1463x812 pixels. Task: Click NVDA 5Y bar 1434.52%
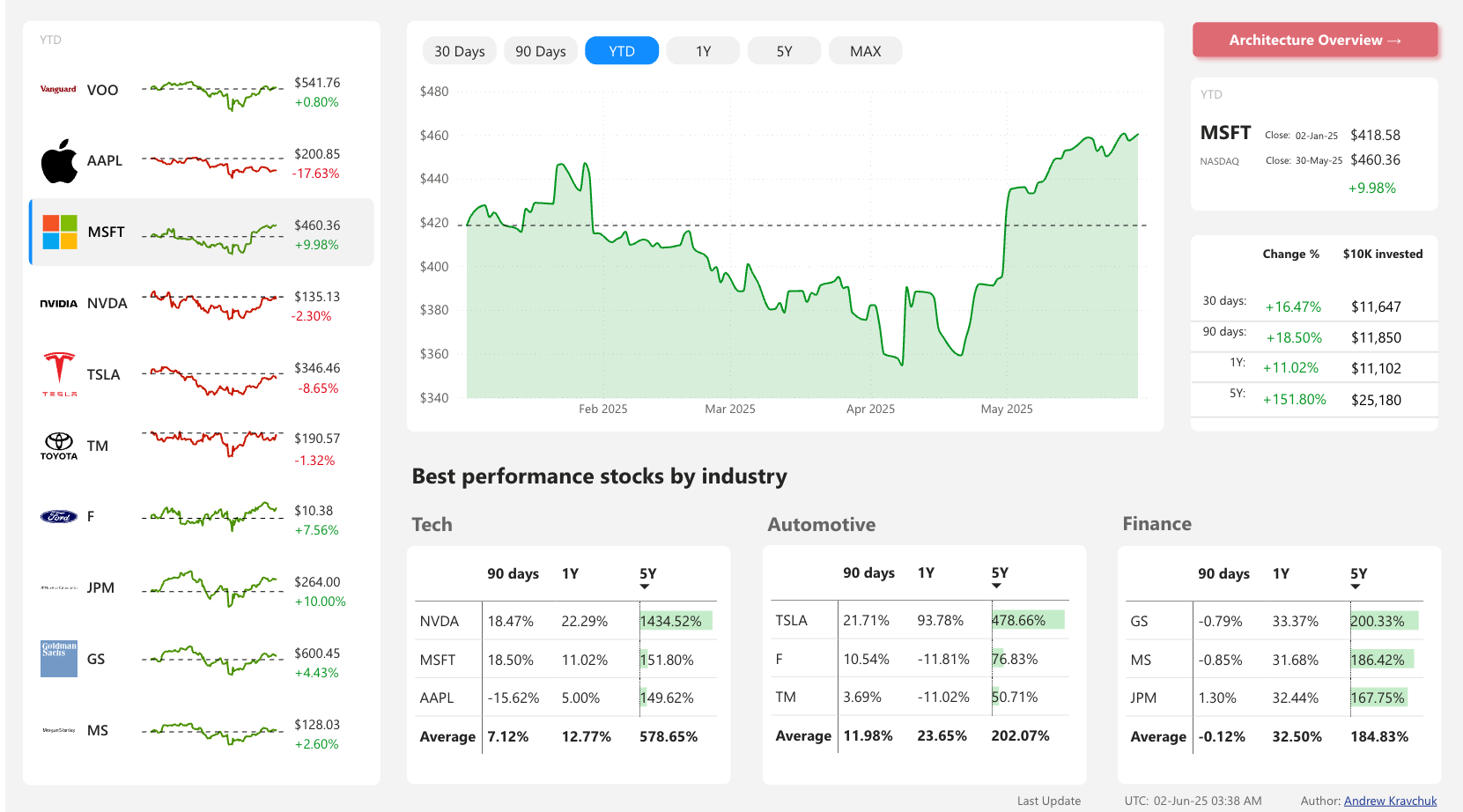point(676,621)
